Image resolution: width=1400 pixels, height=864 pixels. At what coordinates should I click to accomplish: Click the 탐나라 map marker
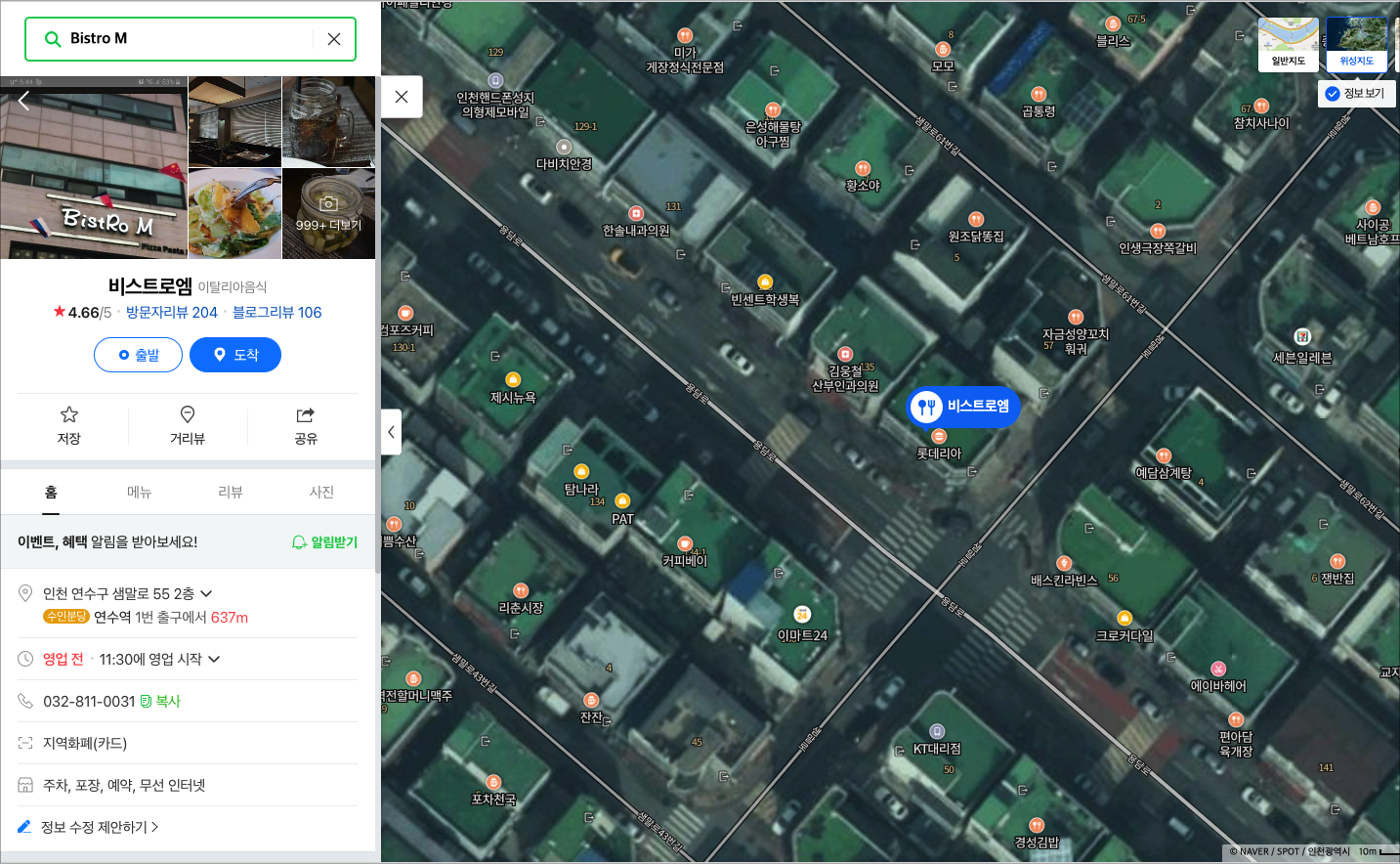pos(581,472)
